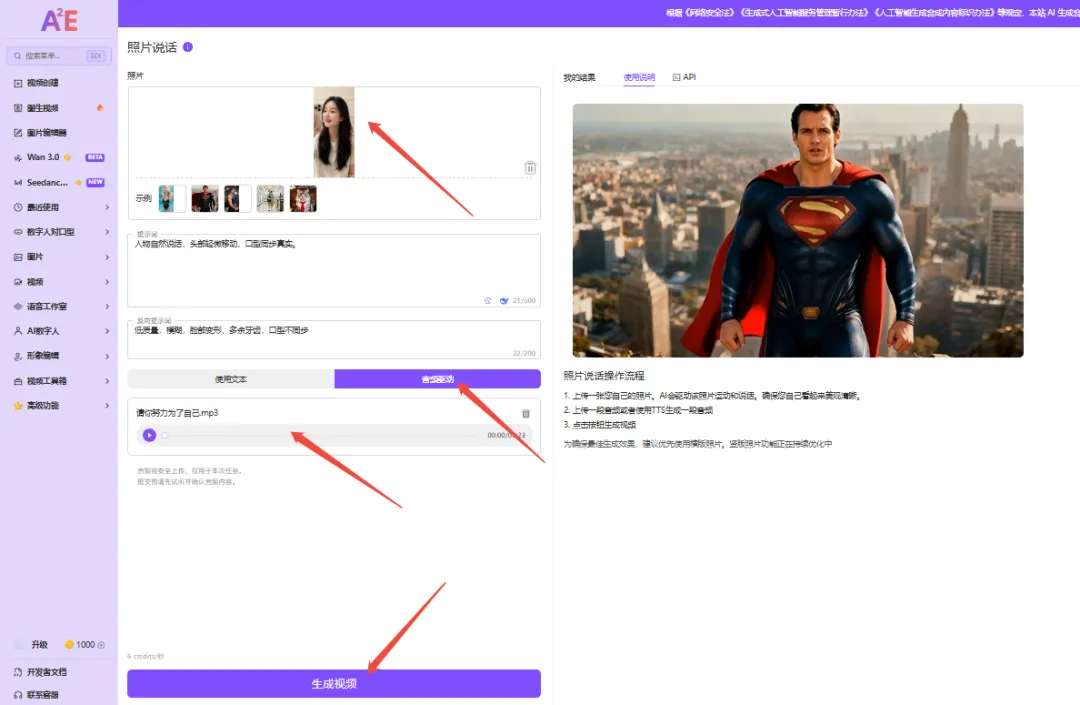This screenshot has height=705, width=1080.
Task: Select the 音频驱动 mode
Action: coord(437,379)
